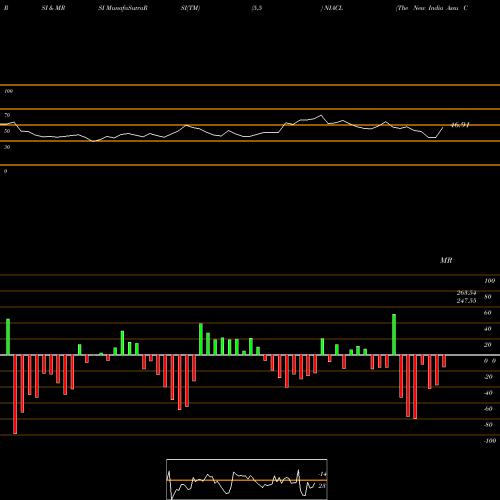This screenshot has width=500, height=500.
Task: Click the 247.55 value label
Action: tap(466, 301)
